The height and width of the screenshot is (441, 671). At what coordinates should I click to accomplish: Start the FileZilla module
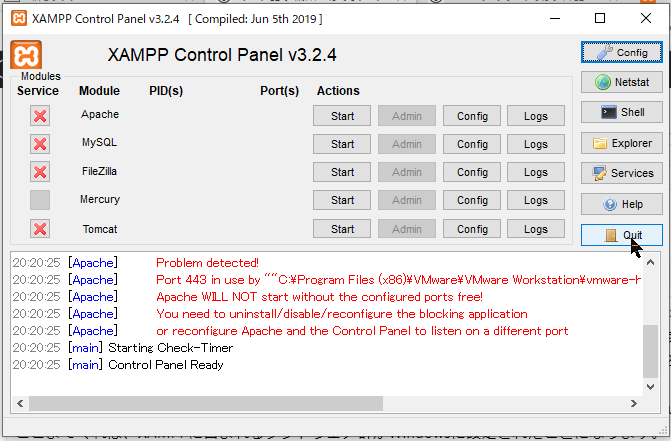pos(342,172)
